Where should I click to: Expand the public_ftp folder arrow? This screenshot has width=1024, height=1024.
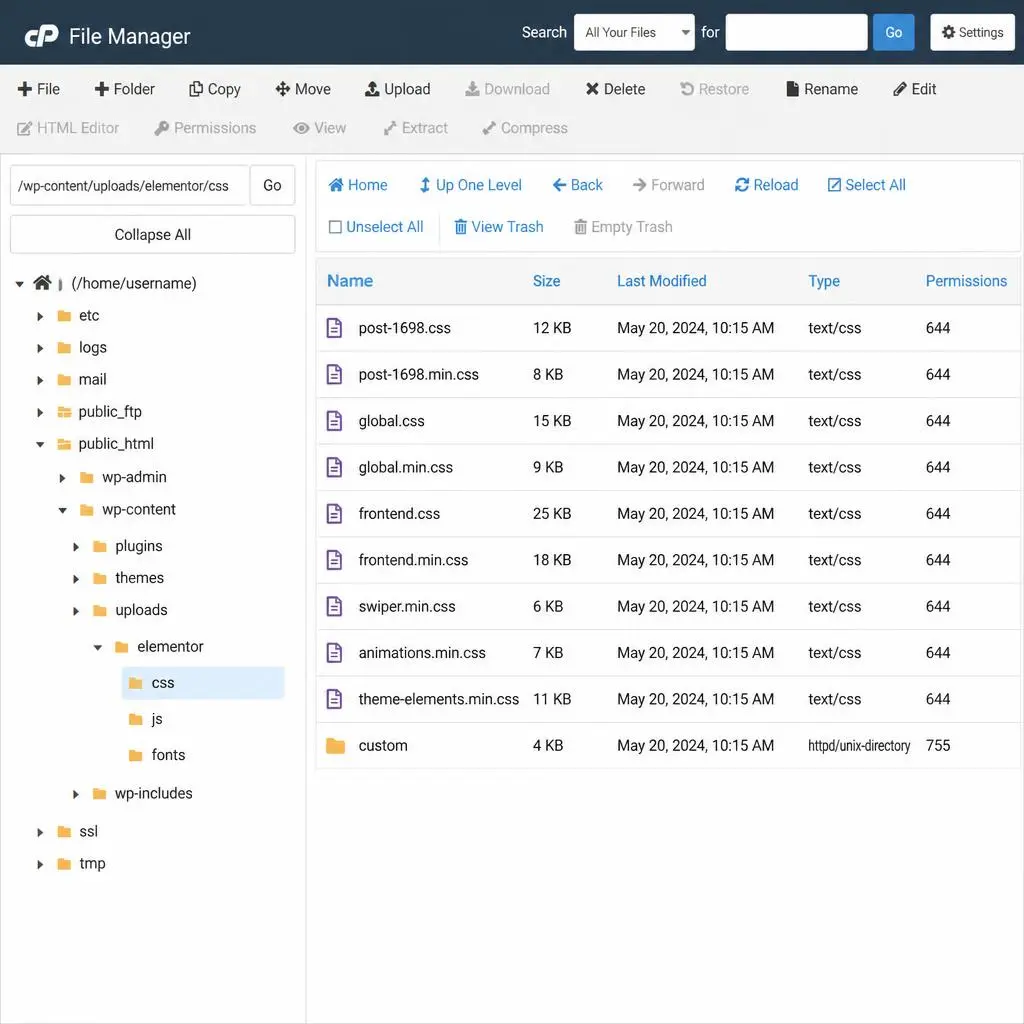[40, 412]
